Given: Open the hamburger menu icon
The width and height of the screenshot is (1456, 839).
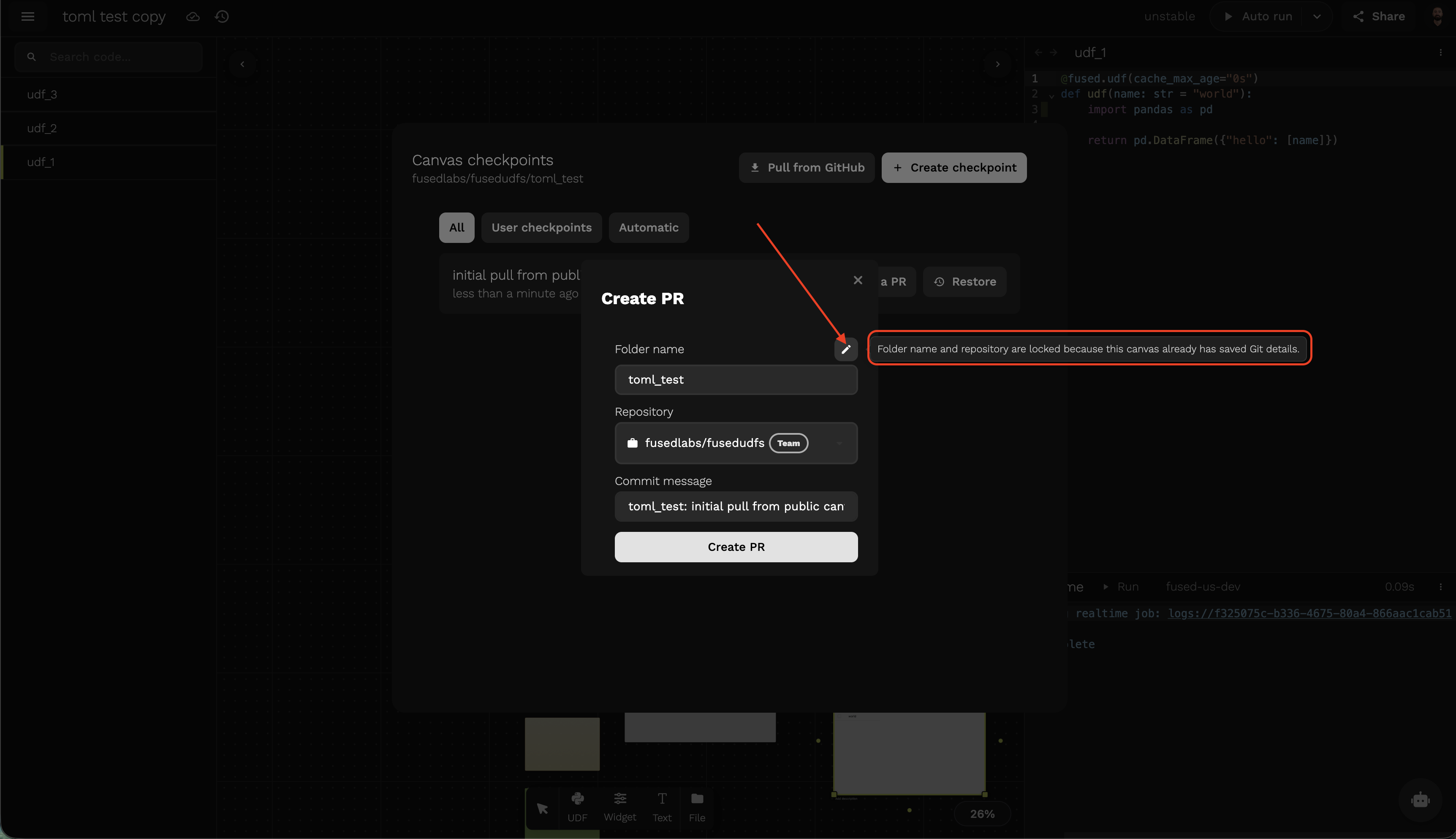Looking at the screenshot, I should click(27, 17).
